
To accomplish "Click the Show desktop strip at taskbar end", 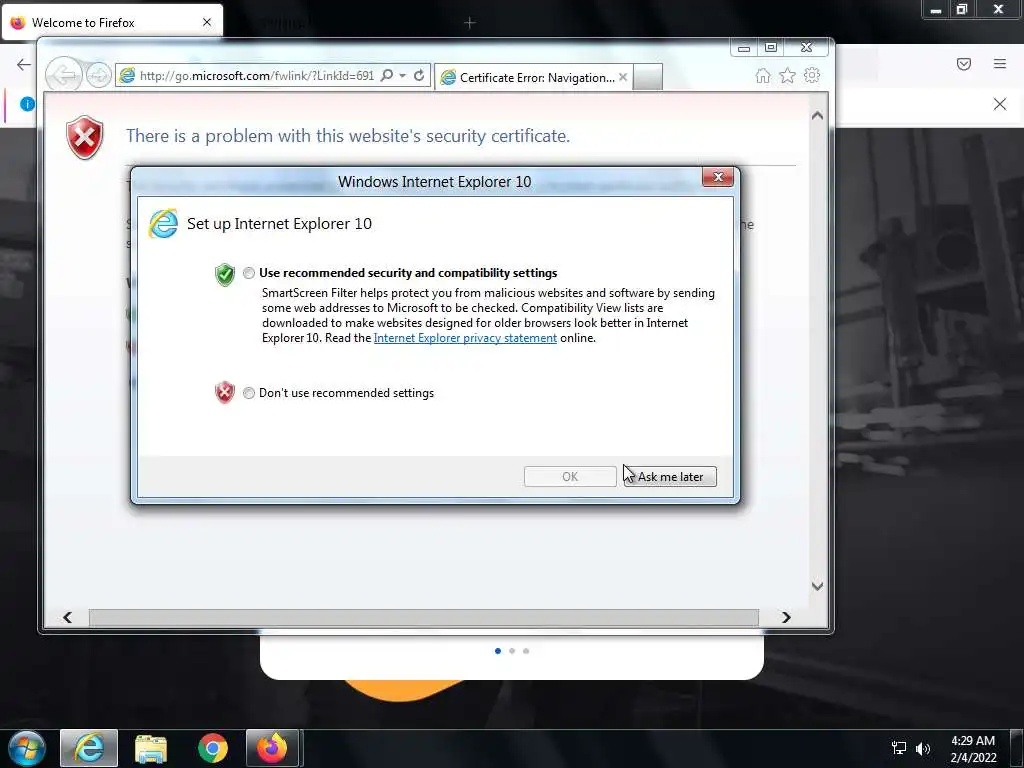I will 1017,749.
